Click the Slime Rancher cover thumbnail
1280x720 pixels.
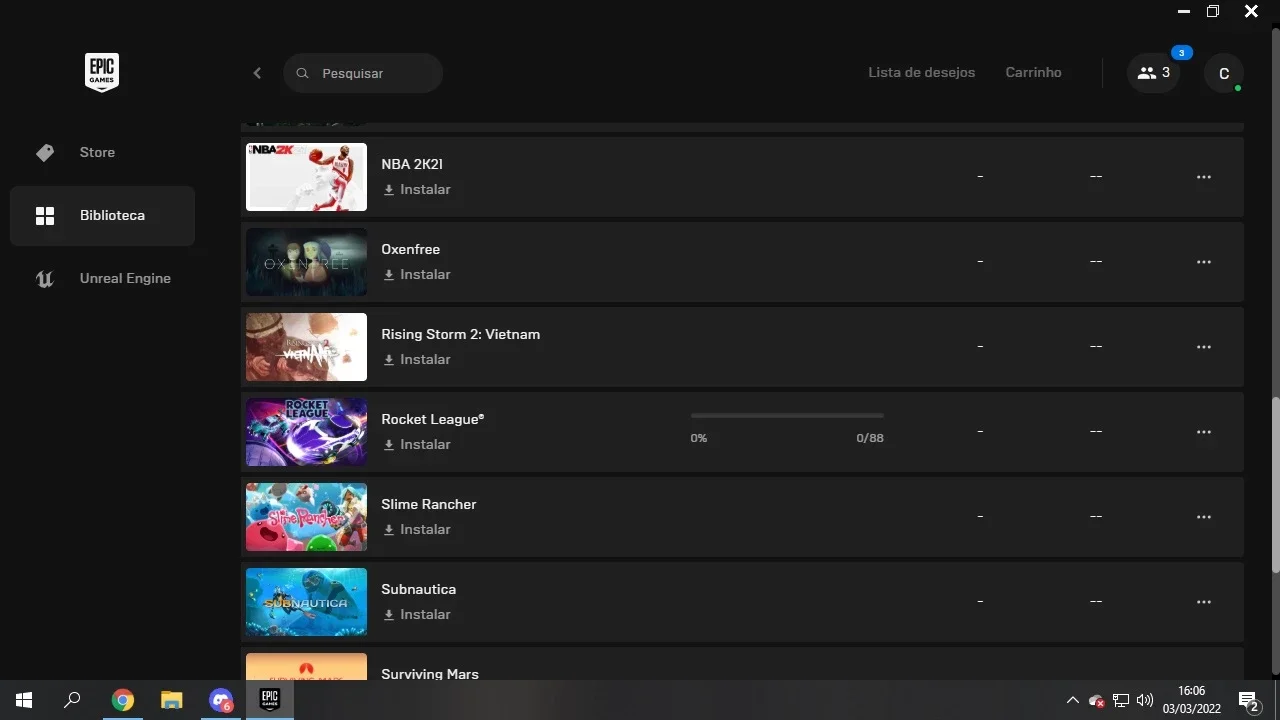[x=306, y=517]
